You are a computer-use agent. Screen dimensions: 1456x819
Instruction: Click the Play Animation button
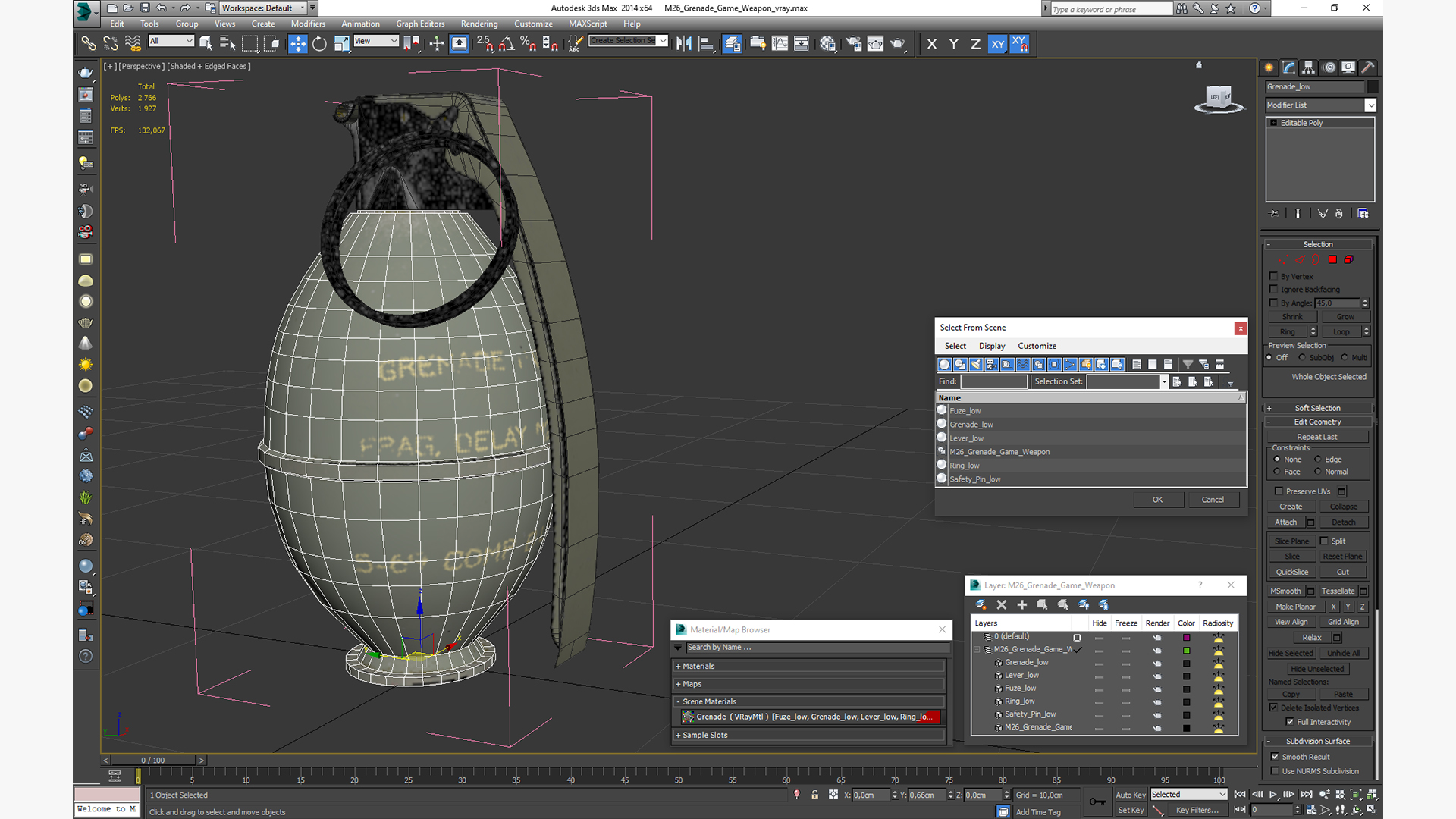(1272, 795)
